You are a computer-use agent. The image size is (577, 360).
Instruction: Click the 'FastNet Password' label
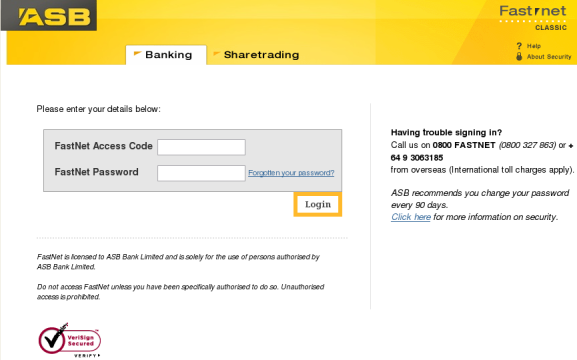click(x=96, y=172)
